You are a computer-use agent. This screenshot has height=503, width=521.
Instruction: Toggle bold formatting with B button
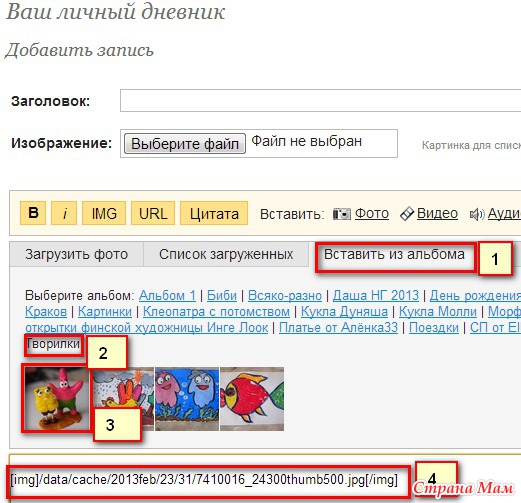(x=33, y=213)
